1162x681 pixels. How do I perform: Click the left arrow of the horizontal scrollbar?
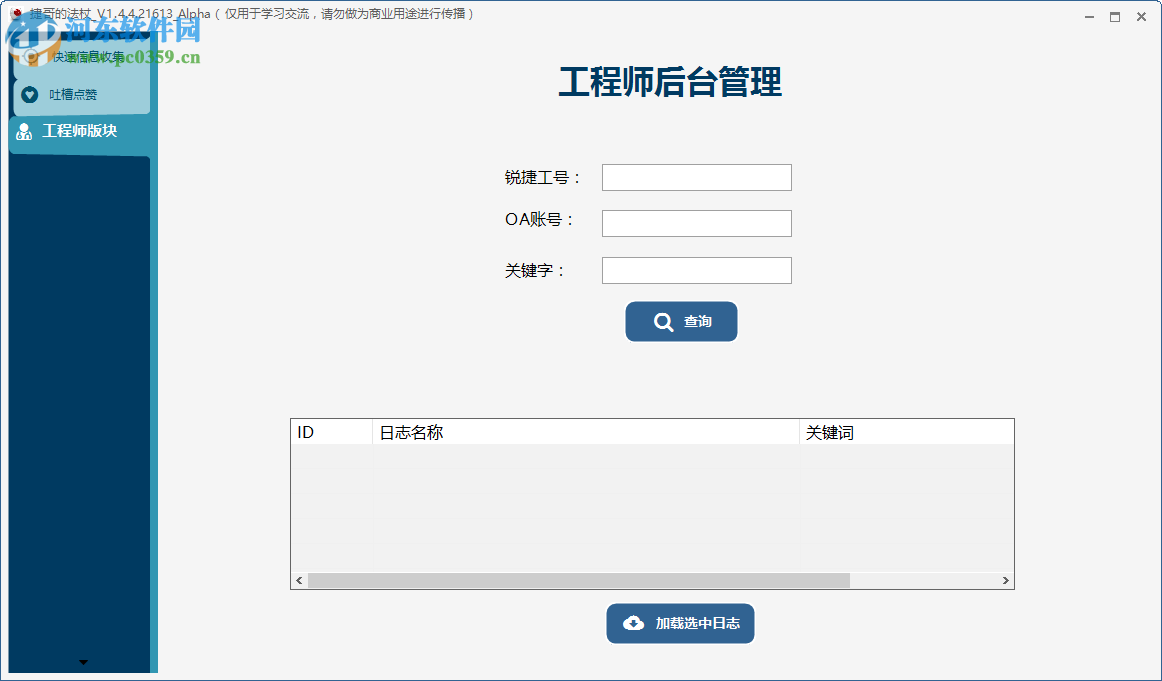point(297,580)
